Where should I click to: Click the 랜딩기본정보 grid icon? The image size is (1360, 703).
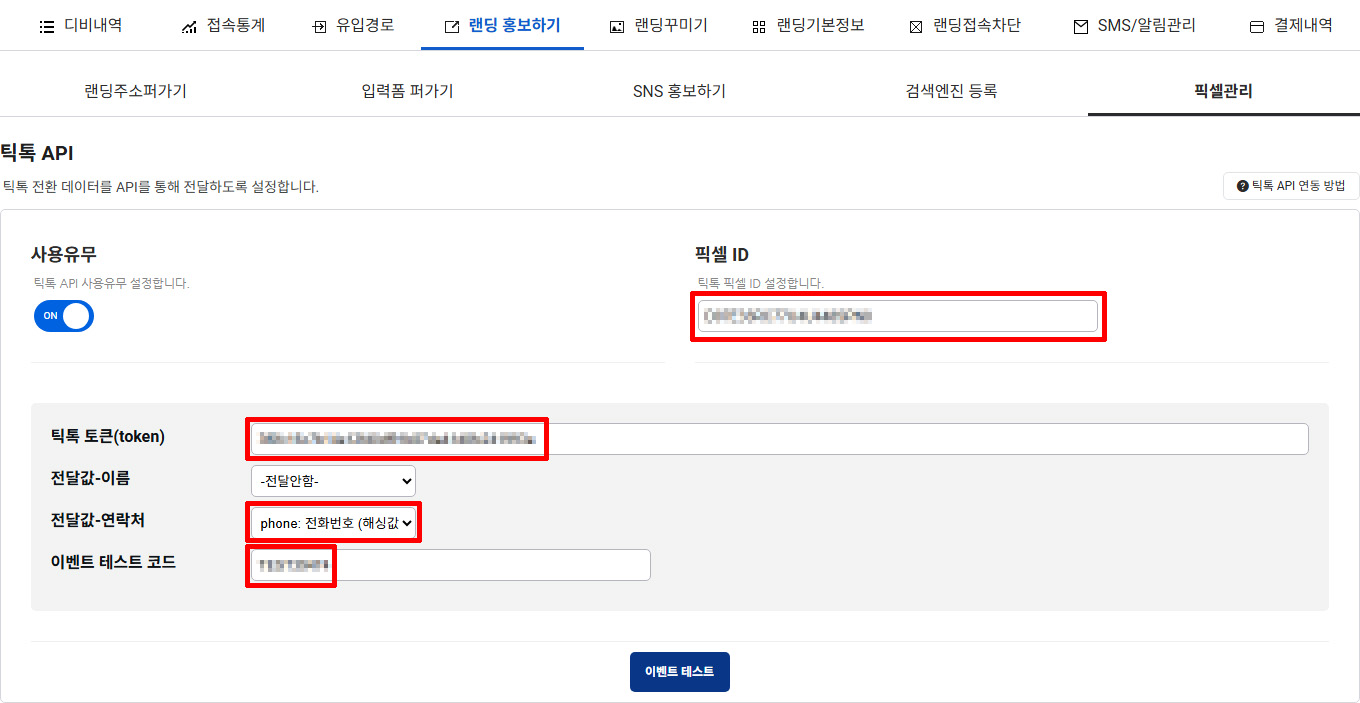pos(759,27)
